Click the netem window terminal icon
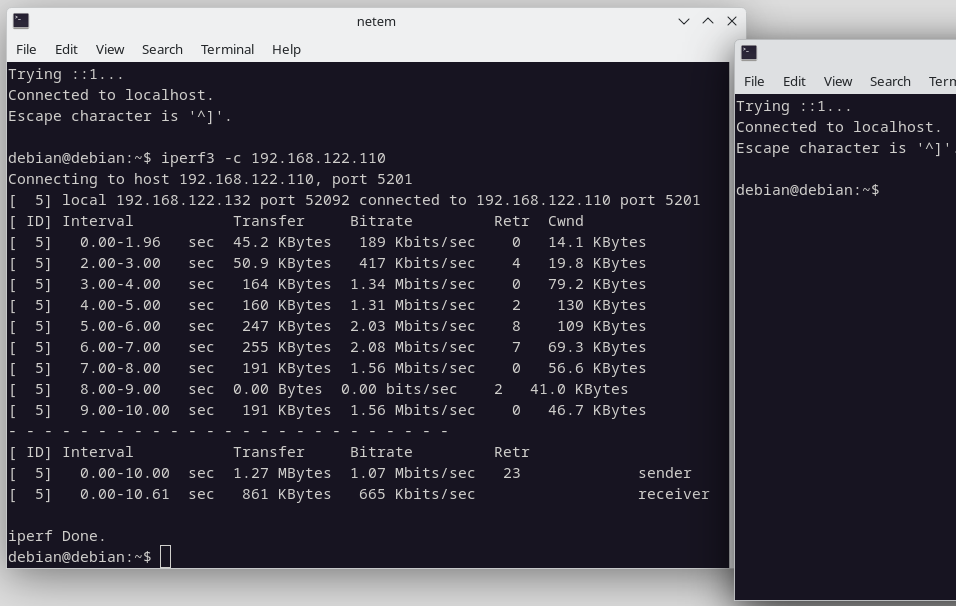This screenshot has height=606, width=956. coord(21,21)
